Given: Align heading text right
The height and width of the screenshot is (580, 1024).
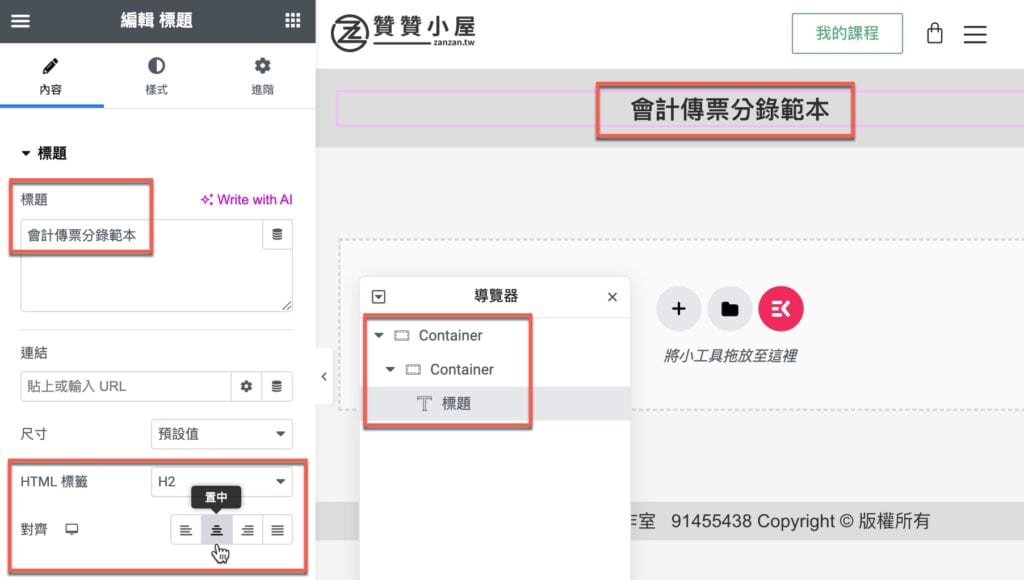Looking at the screenshot, I should tap(247, 530).
